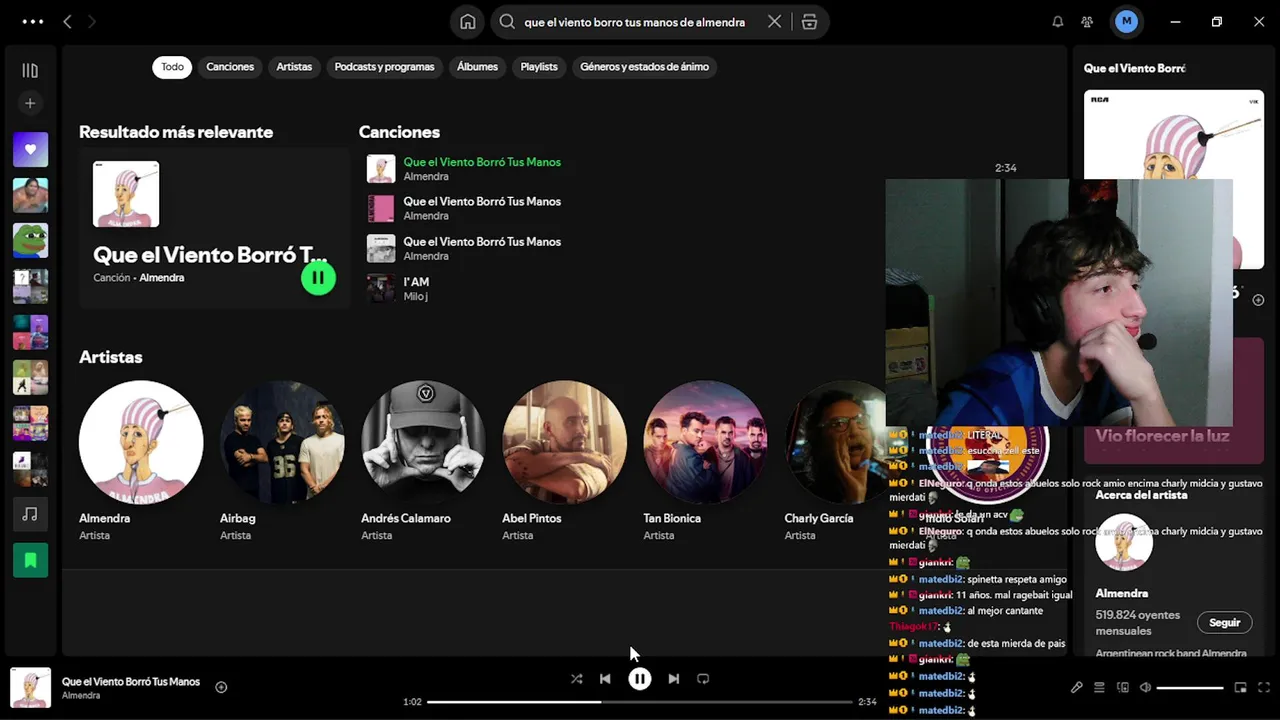The width and height of the screenshot is (1280, 720).
Task: Open Almendra artist card
Action: [141, 462]
